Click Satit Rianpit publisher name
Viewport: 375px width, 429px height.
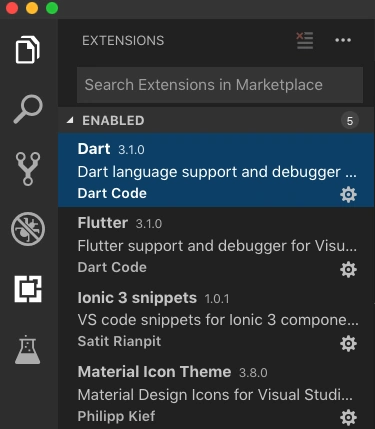tap(119, 341)
